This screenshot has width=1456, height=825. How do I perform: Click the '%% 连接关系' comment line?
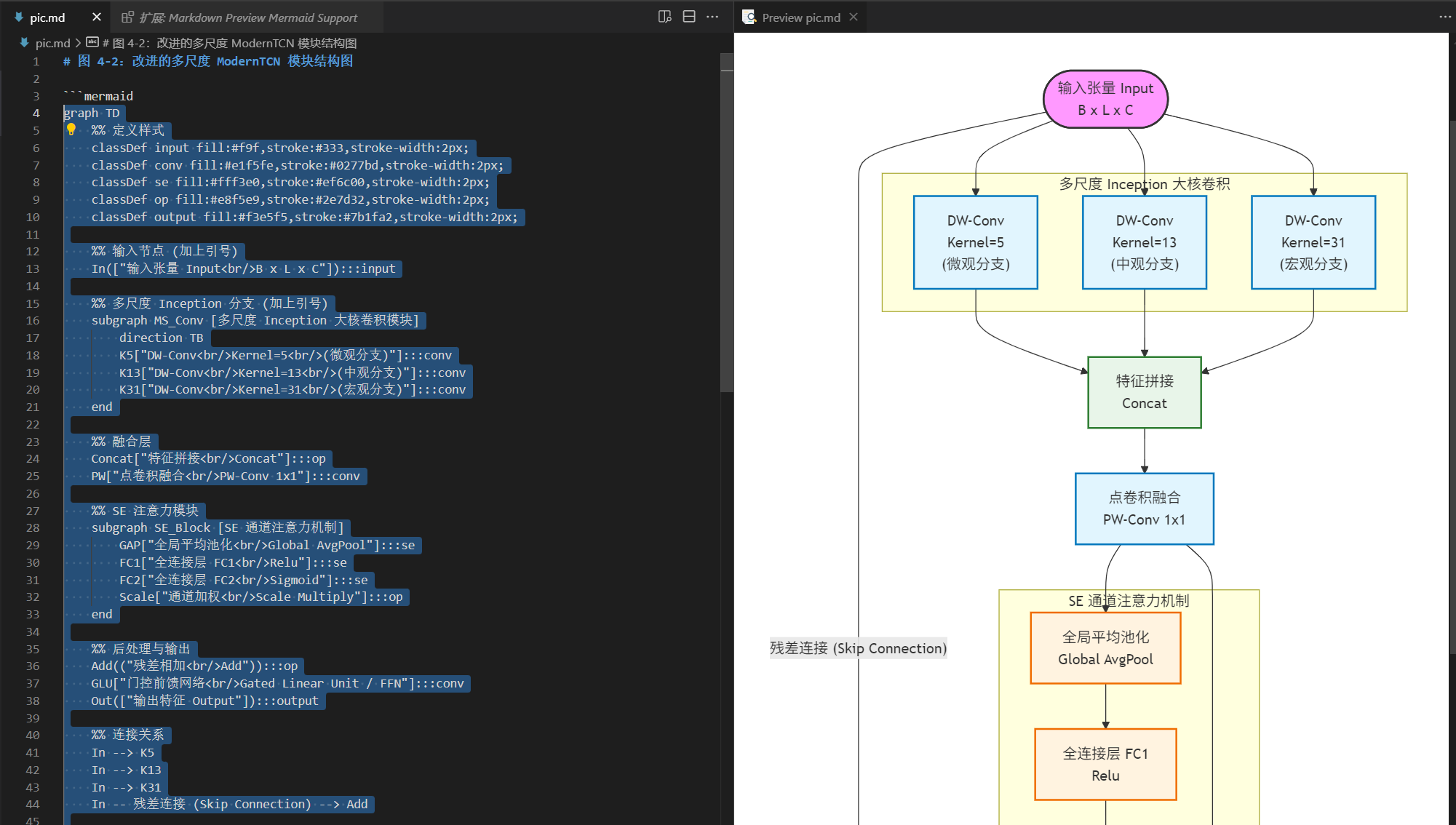pos(128,735)
